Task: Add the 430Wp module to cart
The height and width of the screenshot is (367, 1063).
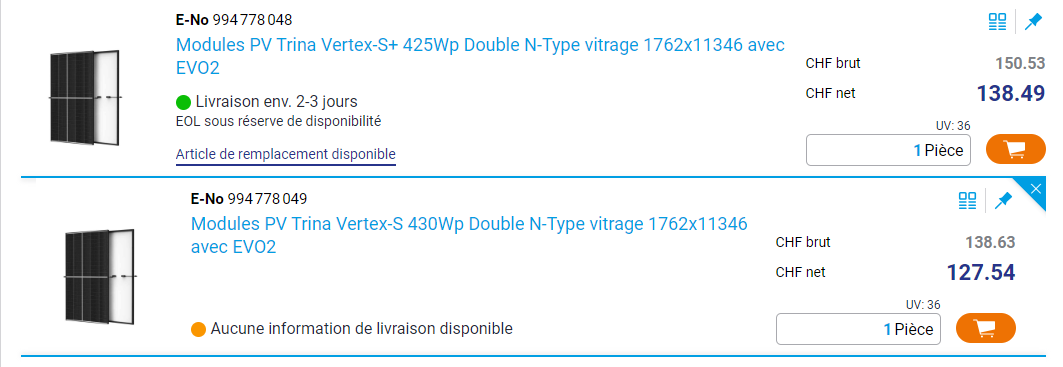Action: point(986,328)
